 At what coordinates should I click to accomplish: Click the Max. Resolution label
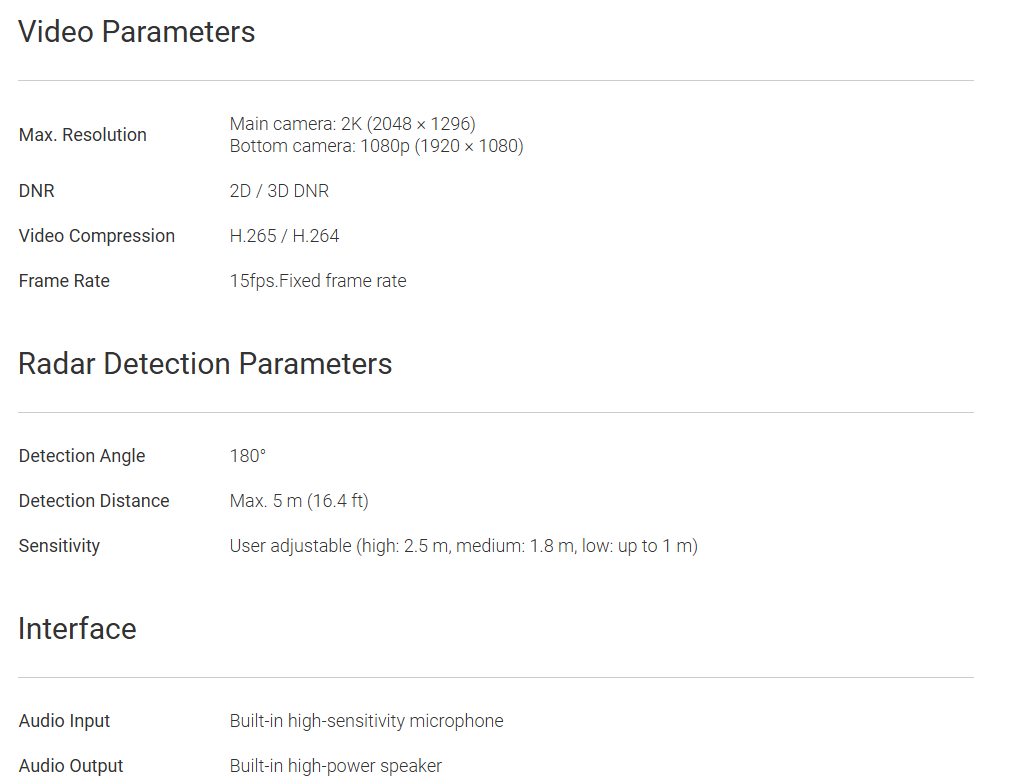point(83,135)
